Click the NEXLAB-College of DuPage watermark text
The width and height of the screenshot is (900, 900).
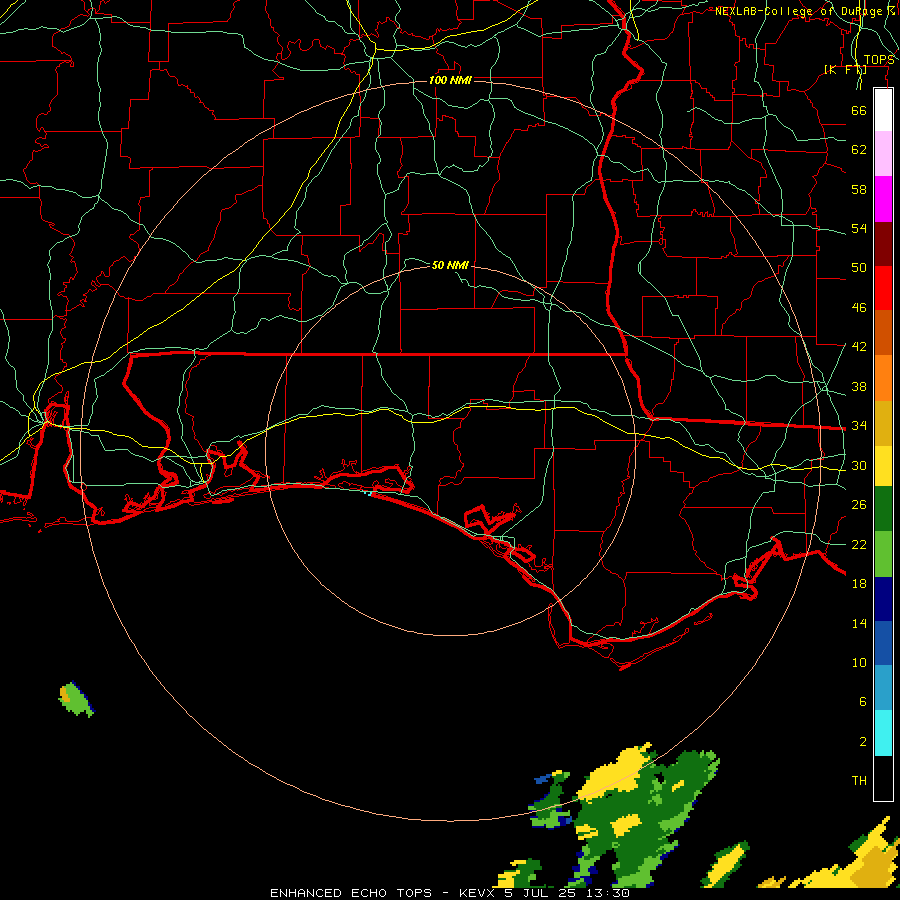pyautogui.click(x=804, y=11)
